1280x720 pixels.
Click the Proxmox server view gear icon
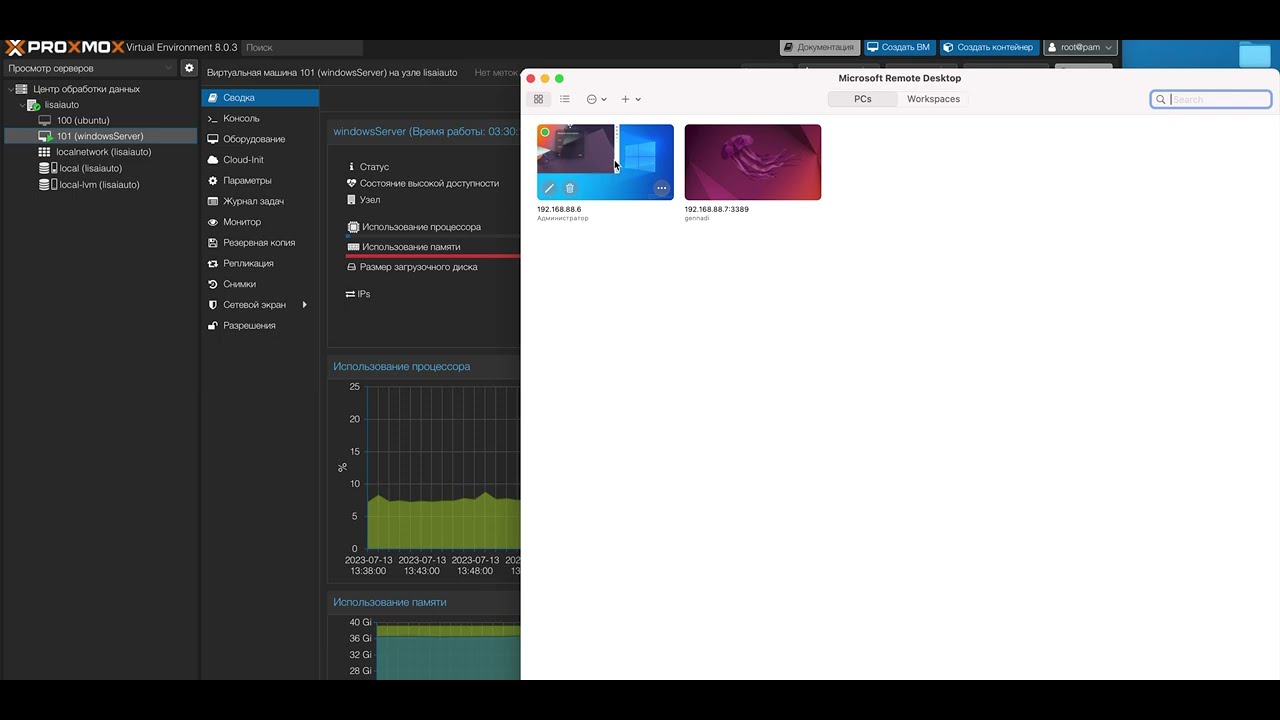pos(189,68)
